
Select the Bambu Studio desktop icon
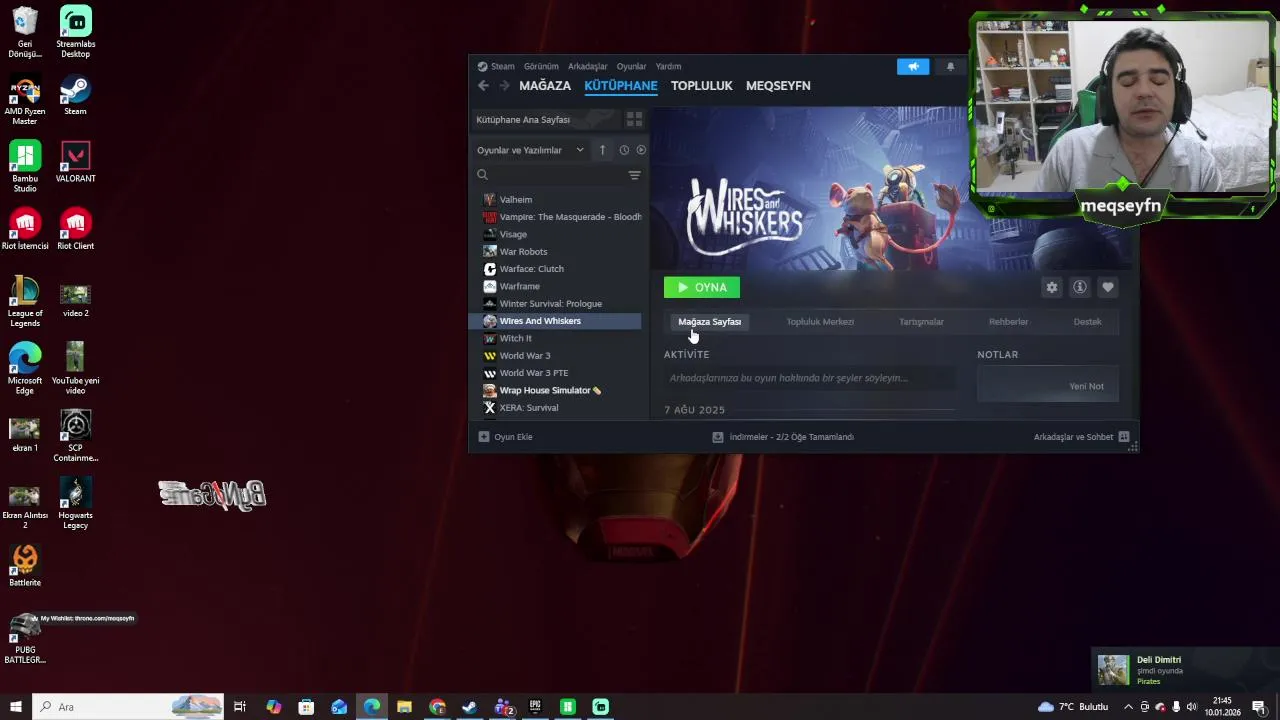[x=25, y=167]
